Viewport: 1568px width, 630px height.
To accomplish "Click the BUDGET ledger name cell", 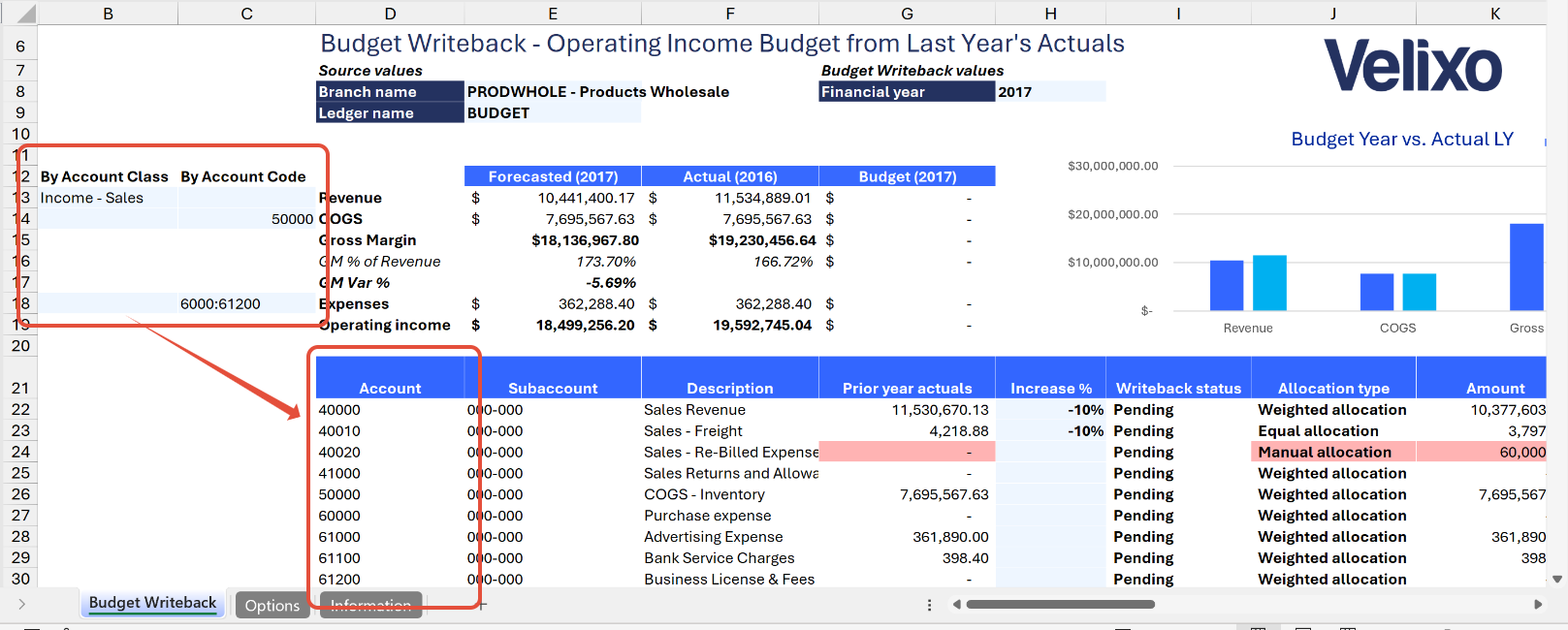I will tap(553, 112).
